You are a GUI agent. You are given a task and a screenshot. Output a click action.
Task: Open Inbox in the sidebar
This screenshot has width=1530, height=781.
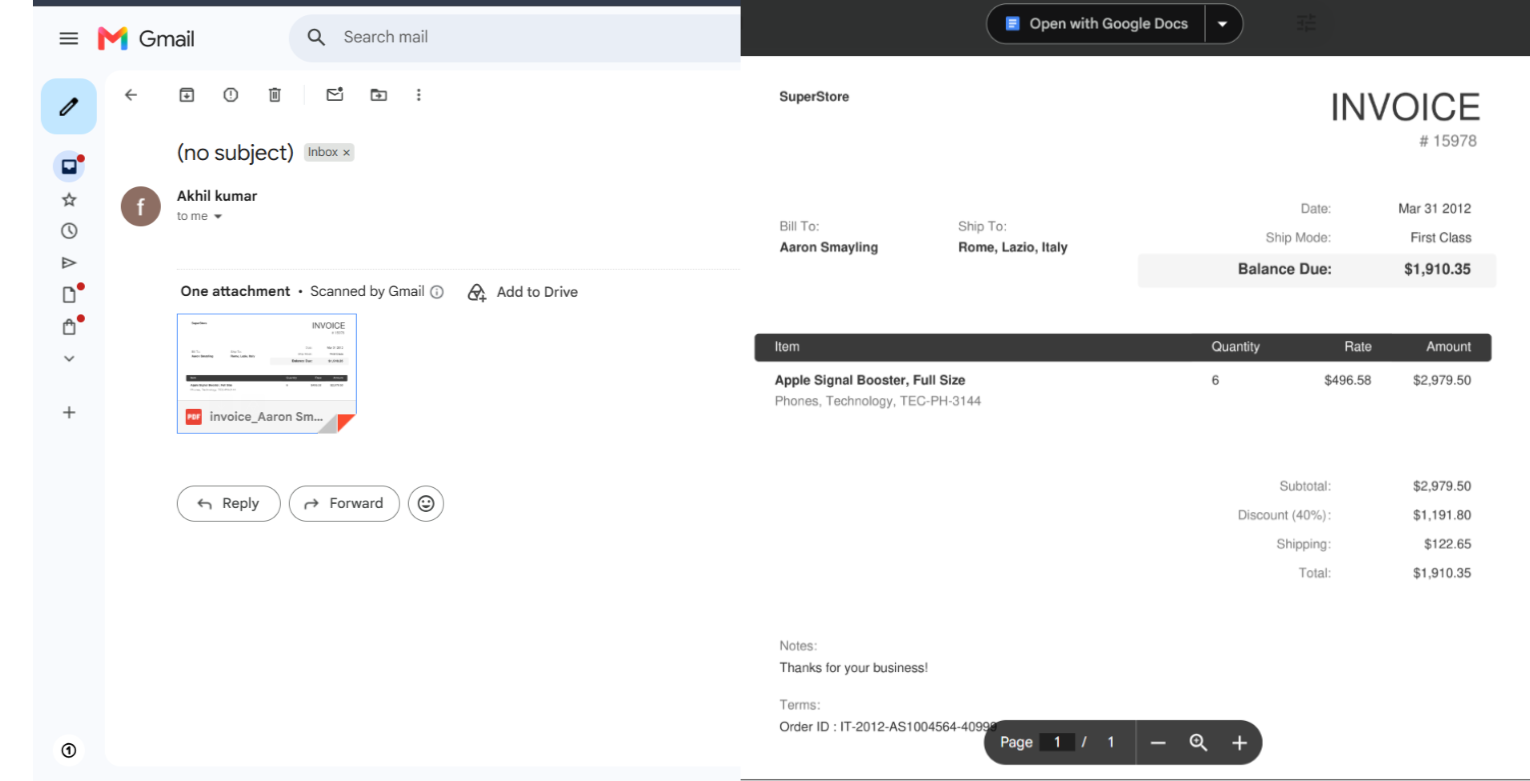pyautogui.click(x=69, y=166)
